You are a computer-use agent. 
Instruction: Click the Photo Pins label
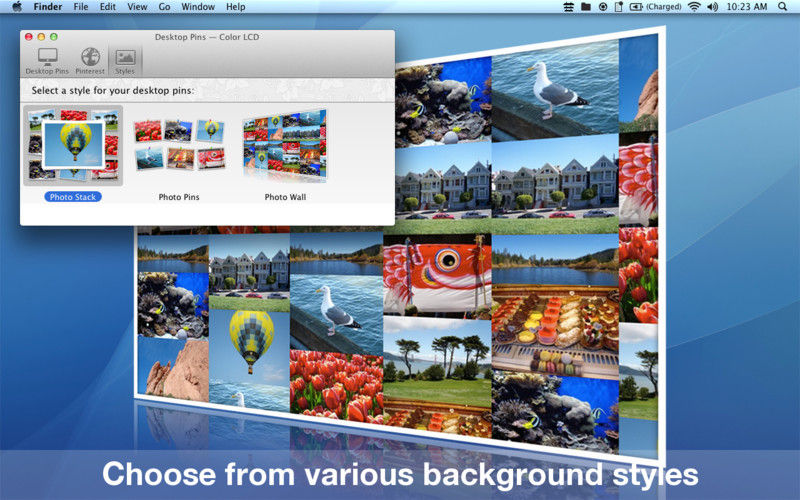(179, 197)
